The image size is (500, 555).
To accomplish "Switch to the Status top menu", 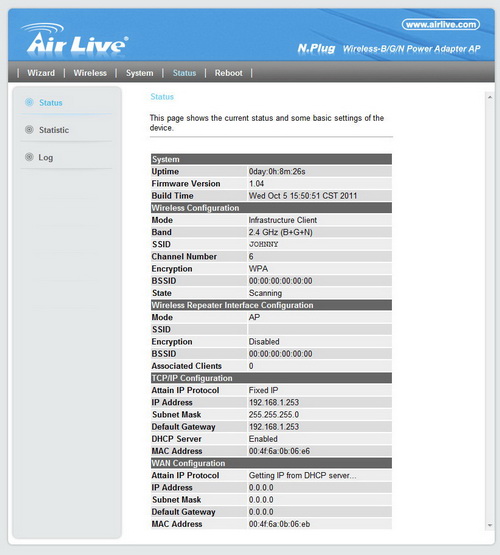I will pyautogui.click(x=184, y=73).
